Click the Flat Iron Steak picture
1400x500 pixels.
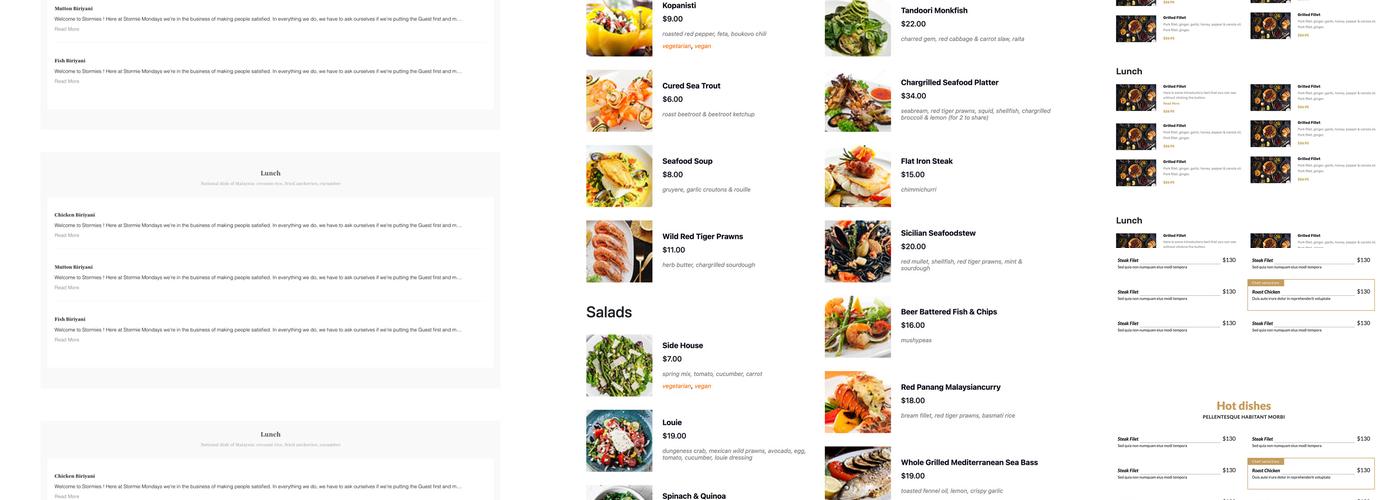(857, 176)
